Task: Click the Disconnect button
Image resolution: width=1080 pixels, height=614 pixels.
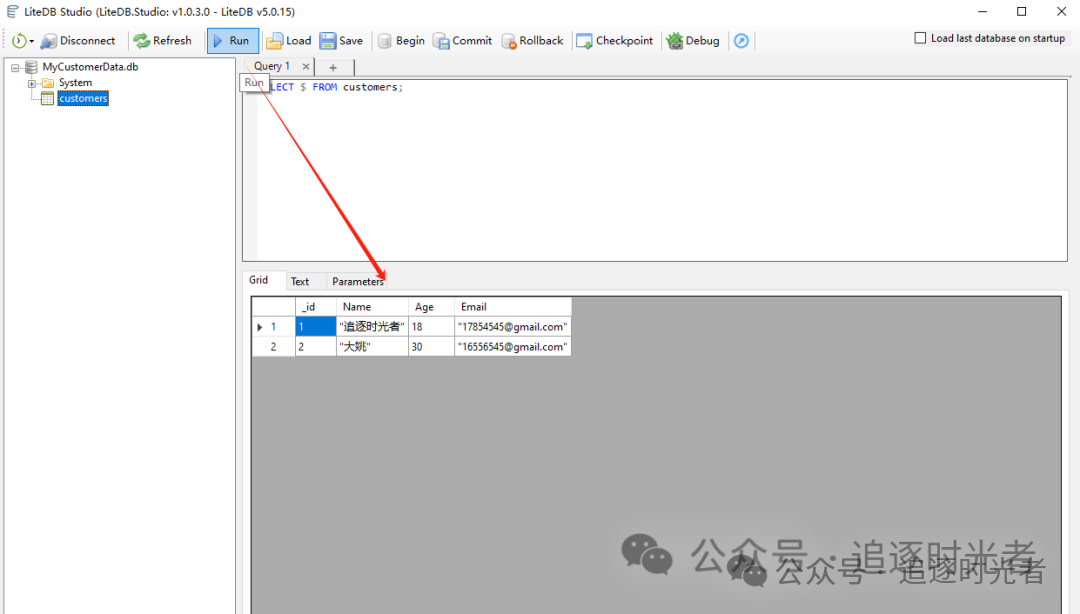Action: coord(78,41)
